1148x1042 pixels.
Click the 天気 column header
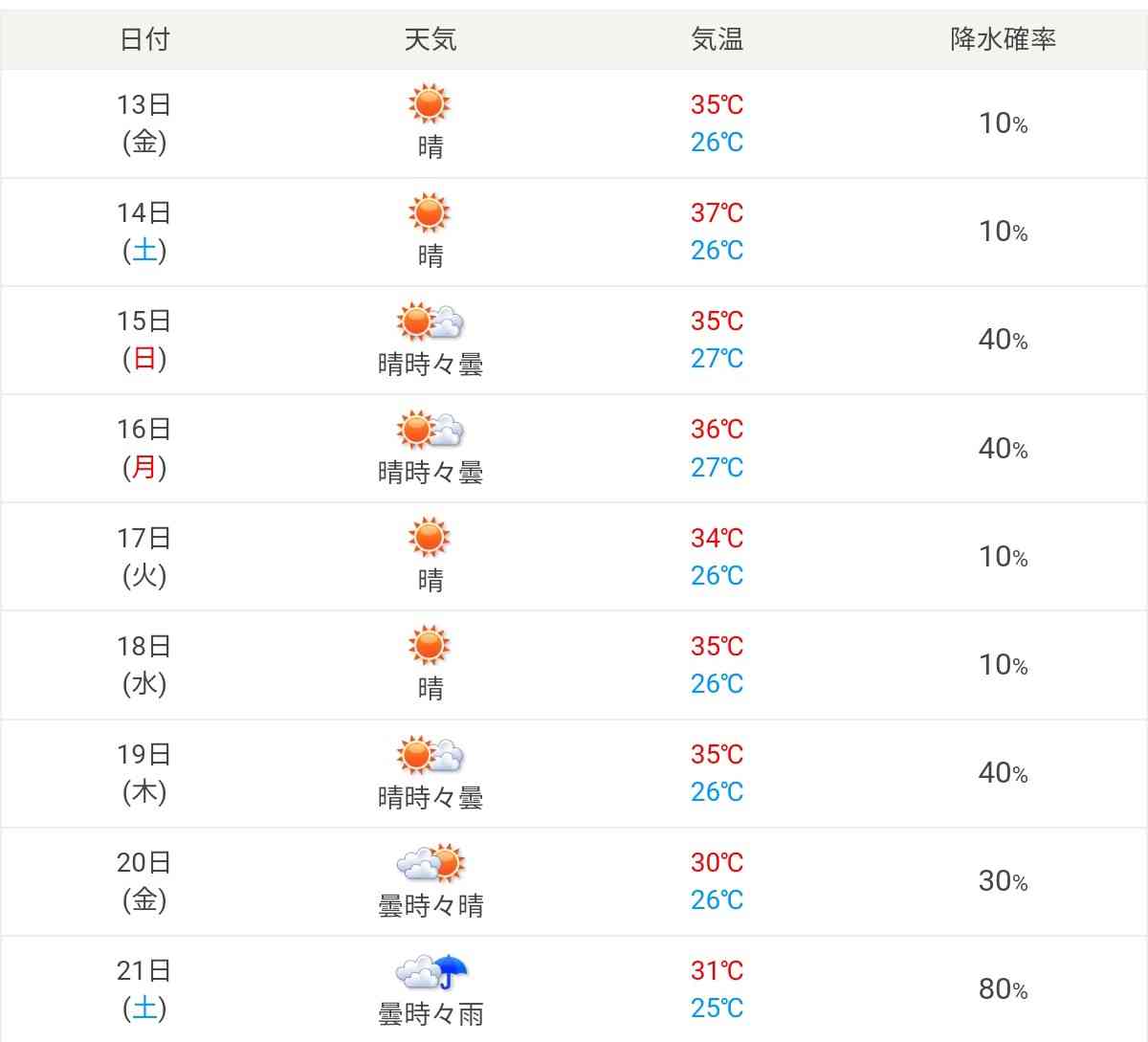pos(430,39)
